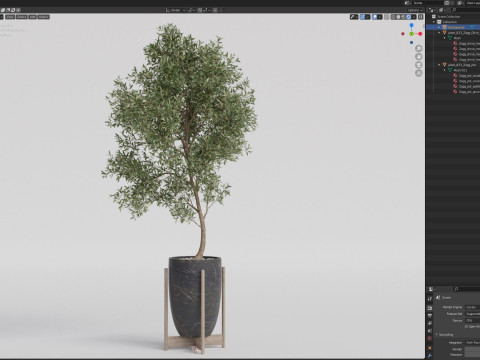Screen dimensions: 480x360
Task: Toggle the Open Shading Language checkbox
Action: click(466, 327)
